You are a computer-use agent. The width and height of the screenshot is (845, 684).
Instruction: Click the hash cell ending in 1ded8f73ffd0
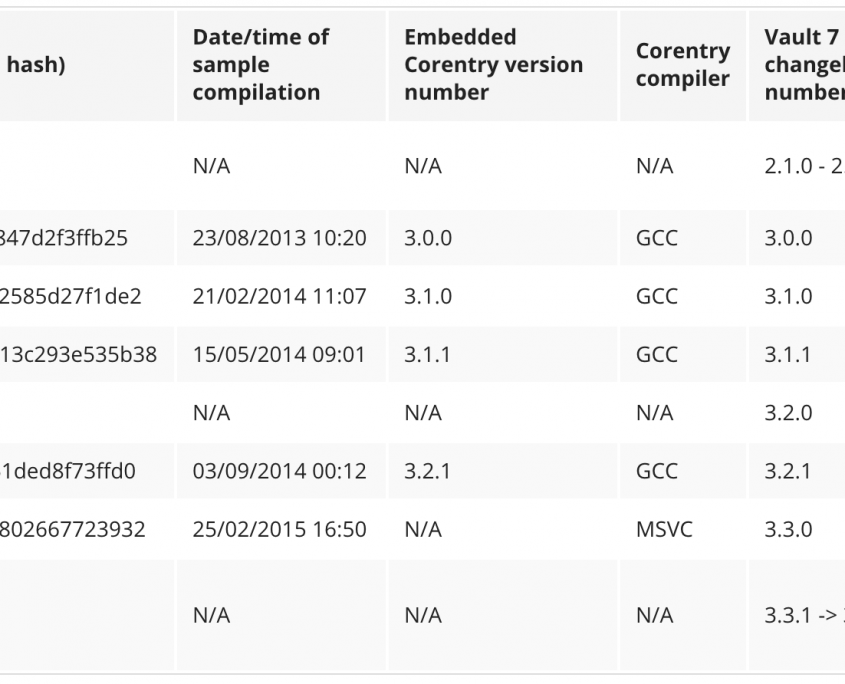click(x=68, y=471)
